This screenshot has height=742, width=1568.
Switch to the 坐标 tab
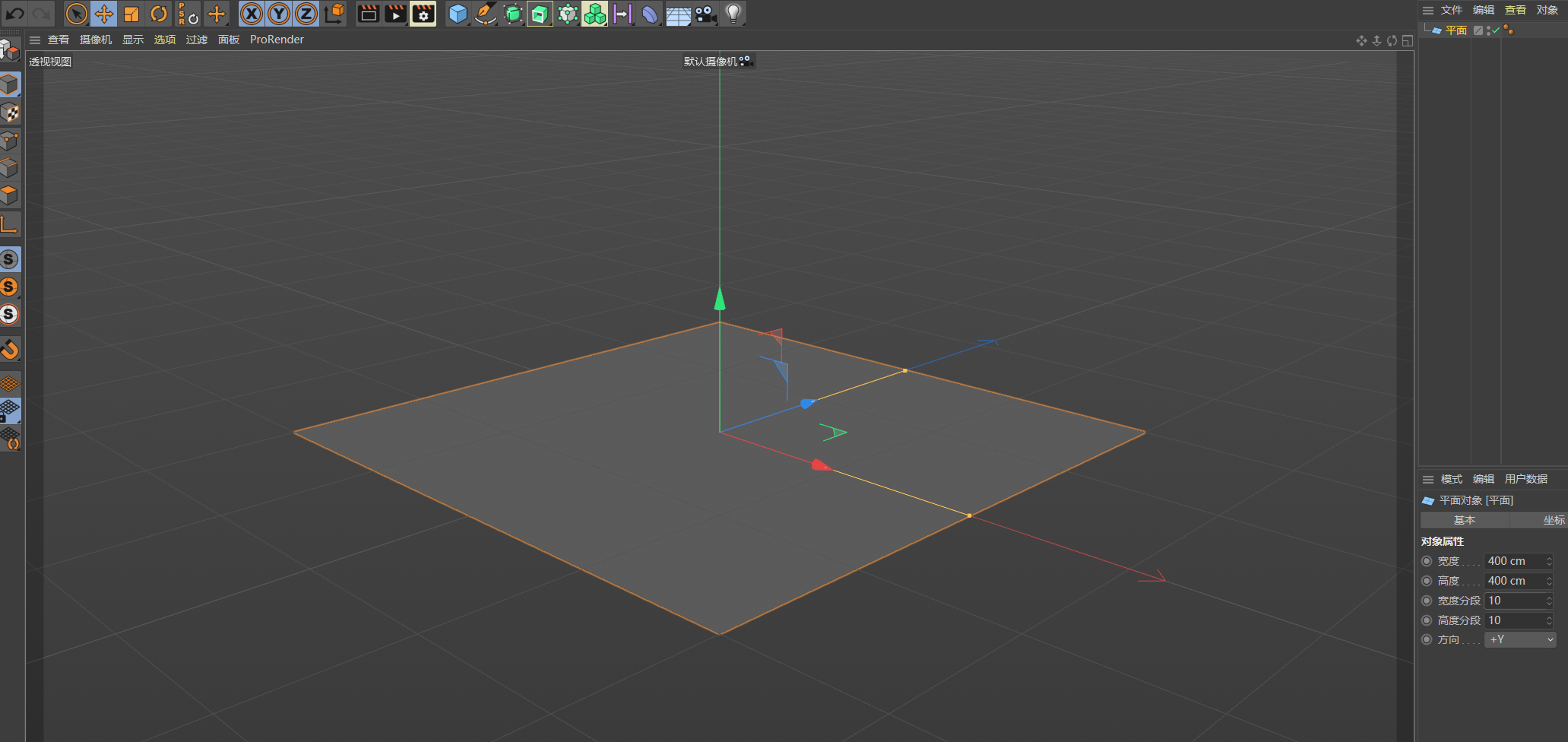pos(1554,519)
